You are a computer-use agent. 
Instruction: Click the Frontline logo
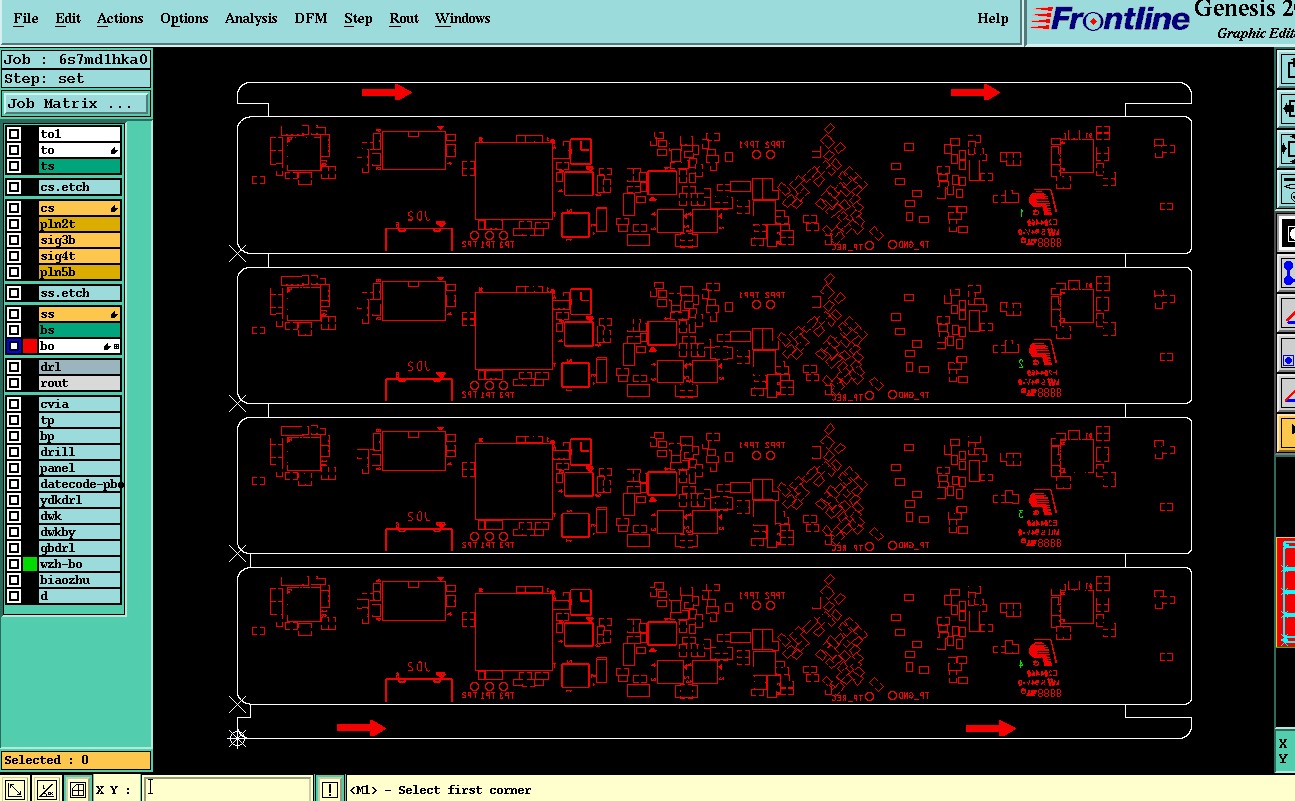[x=1110, y=19]
